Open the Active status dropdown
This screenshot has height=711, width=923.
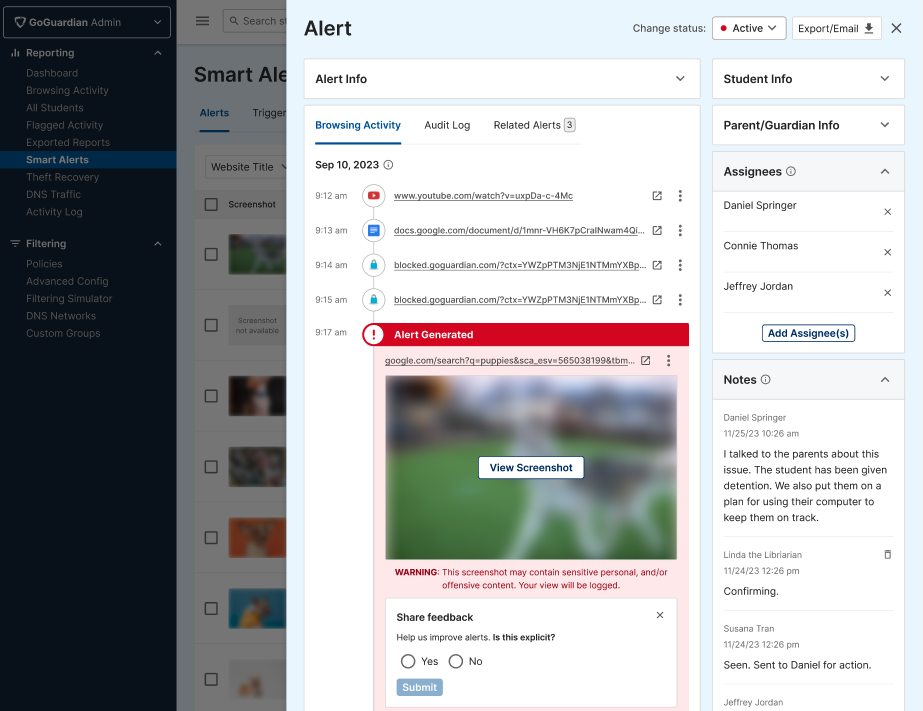click(x=749, y=28)
